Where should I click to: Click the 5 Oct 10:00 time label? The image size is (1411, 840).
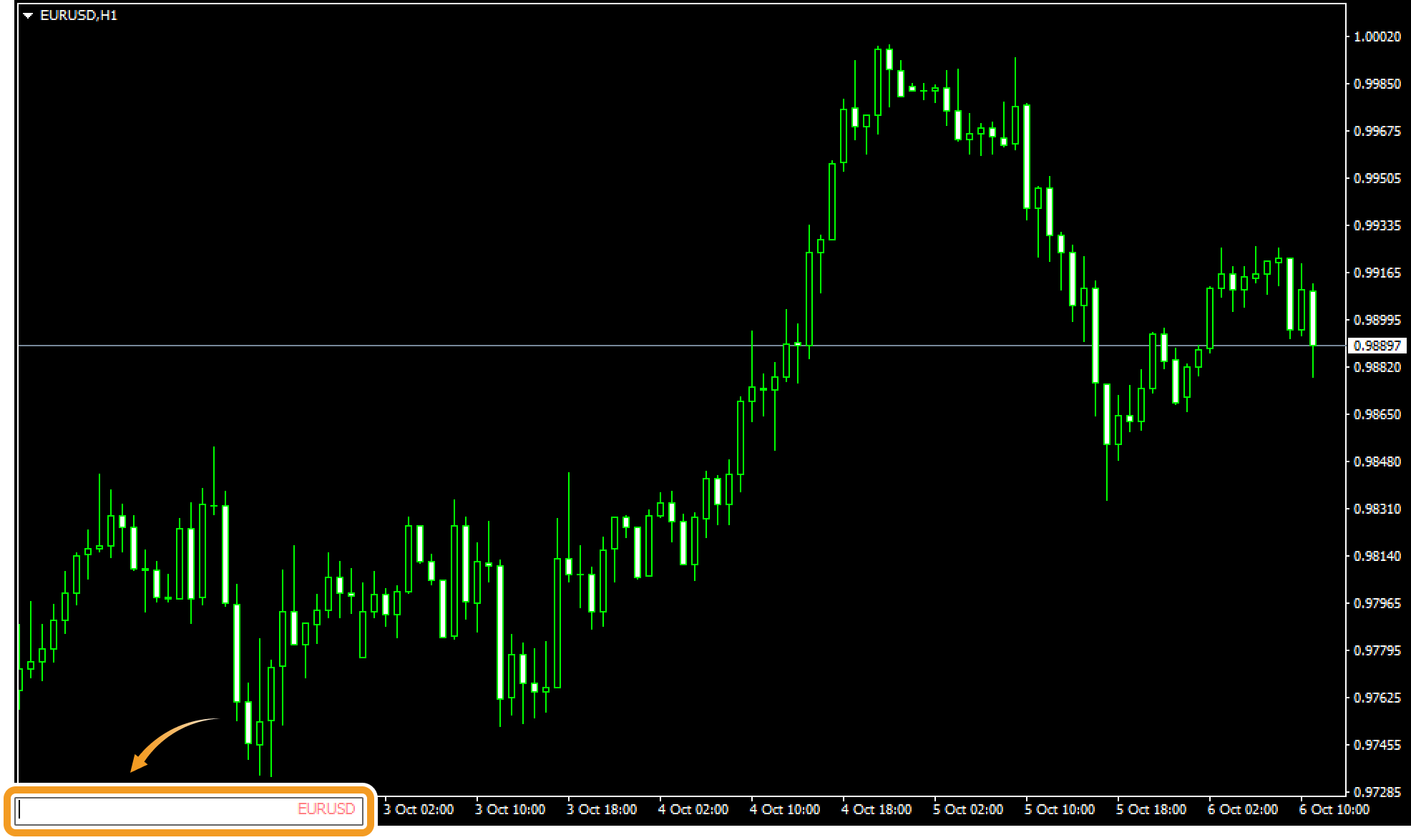(1060, 809)
